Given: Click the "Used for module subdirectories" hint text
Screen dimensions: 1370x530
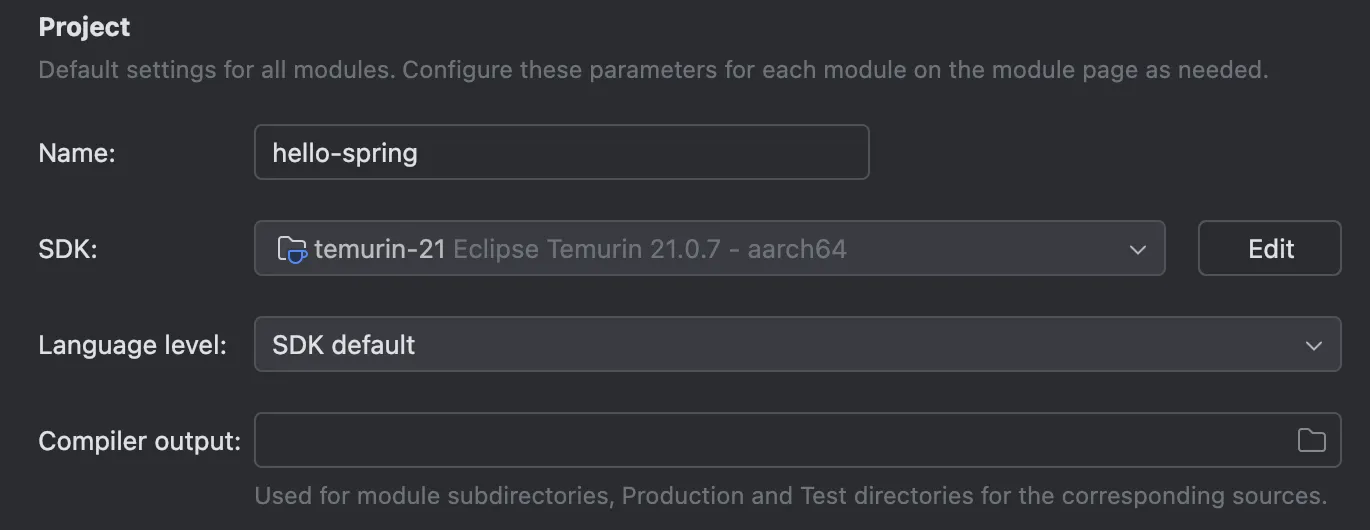Looking at the screenshot, I should click(791, 496).
